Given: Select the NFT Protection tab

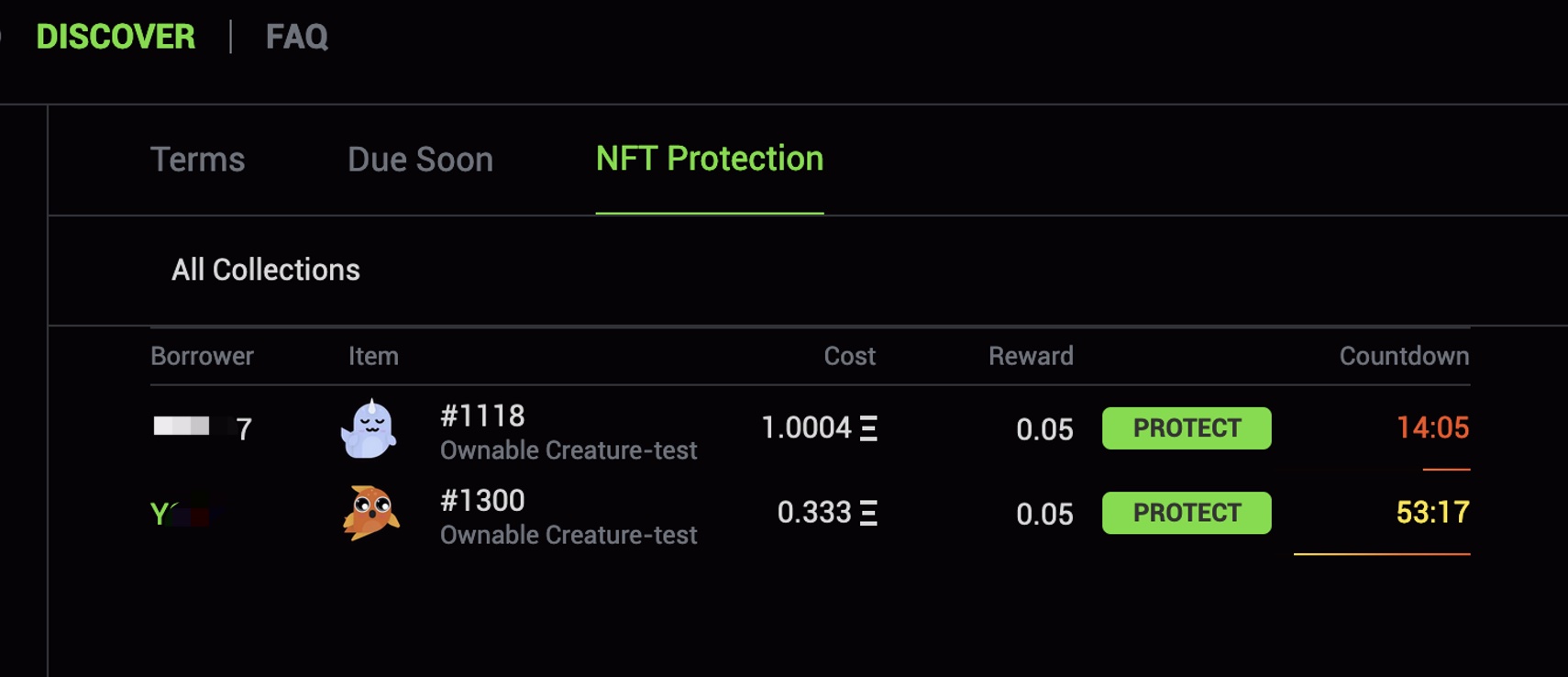Looking at the screenshot, I should click(x=710, y=159).
